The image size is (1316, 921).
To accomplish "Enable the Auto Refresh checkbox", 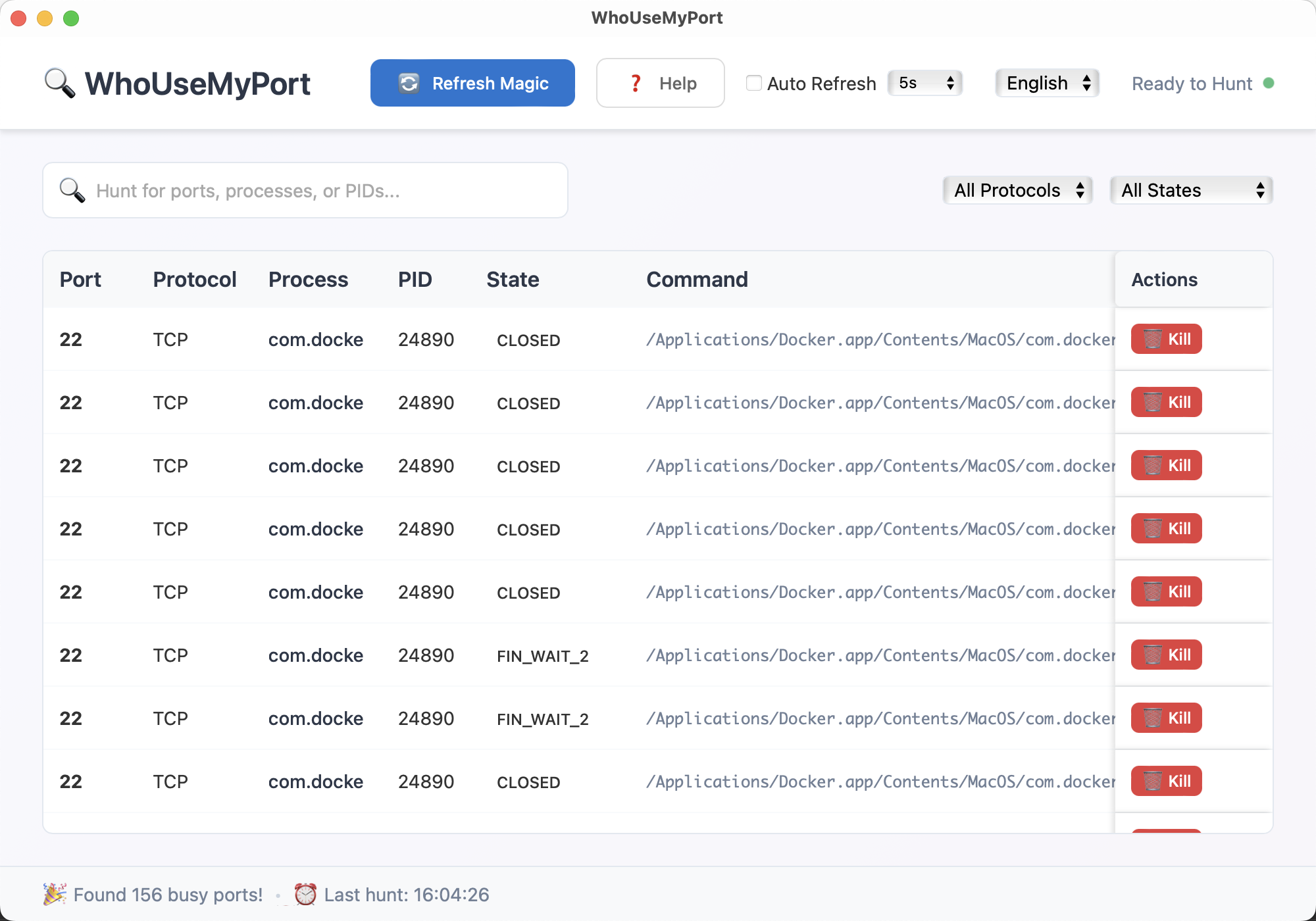I will tap(754, 83).
